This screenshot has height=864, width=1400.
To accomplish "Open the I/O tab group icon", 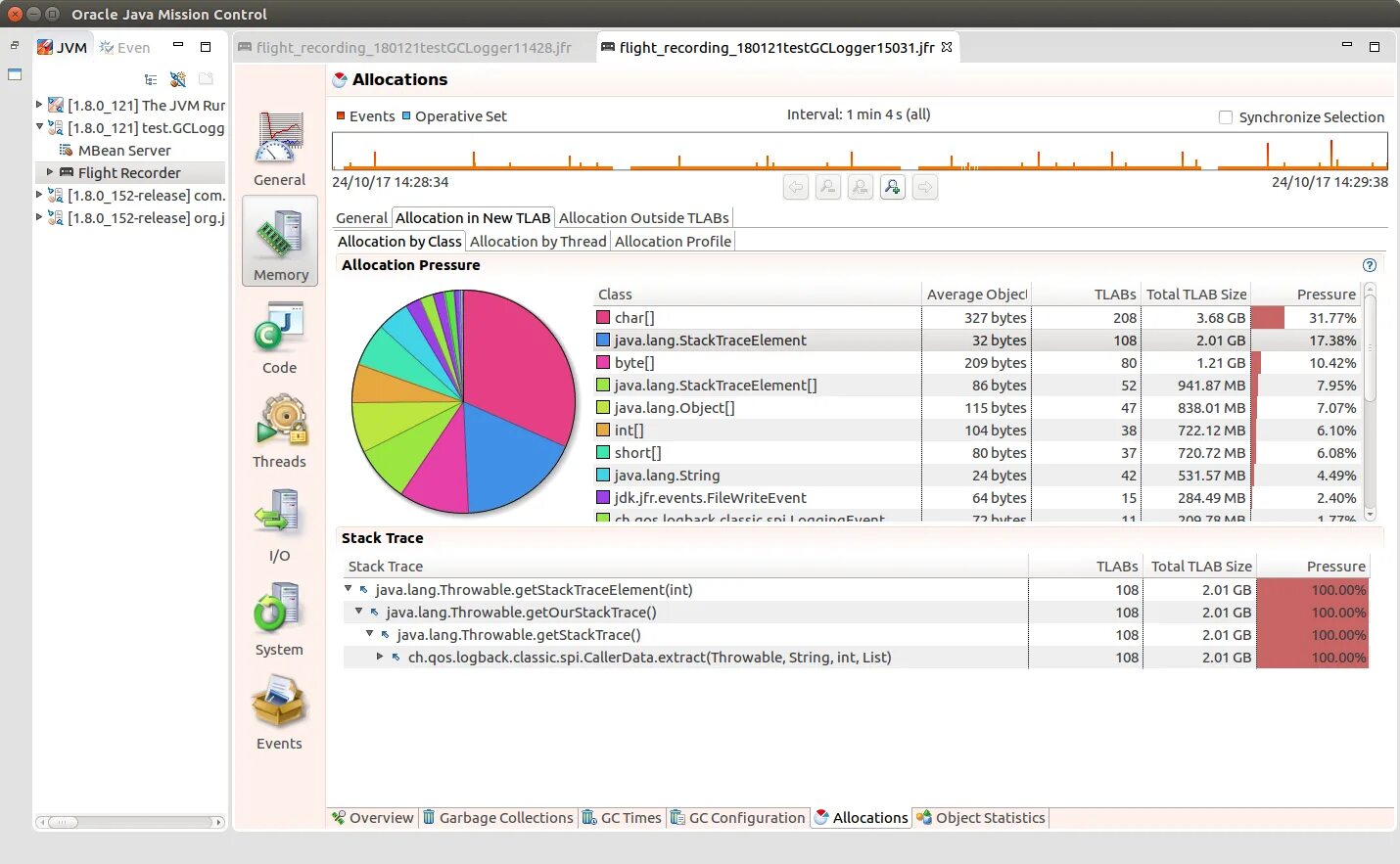I will (x=280, y=524).
